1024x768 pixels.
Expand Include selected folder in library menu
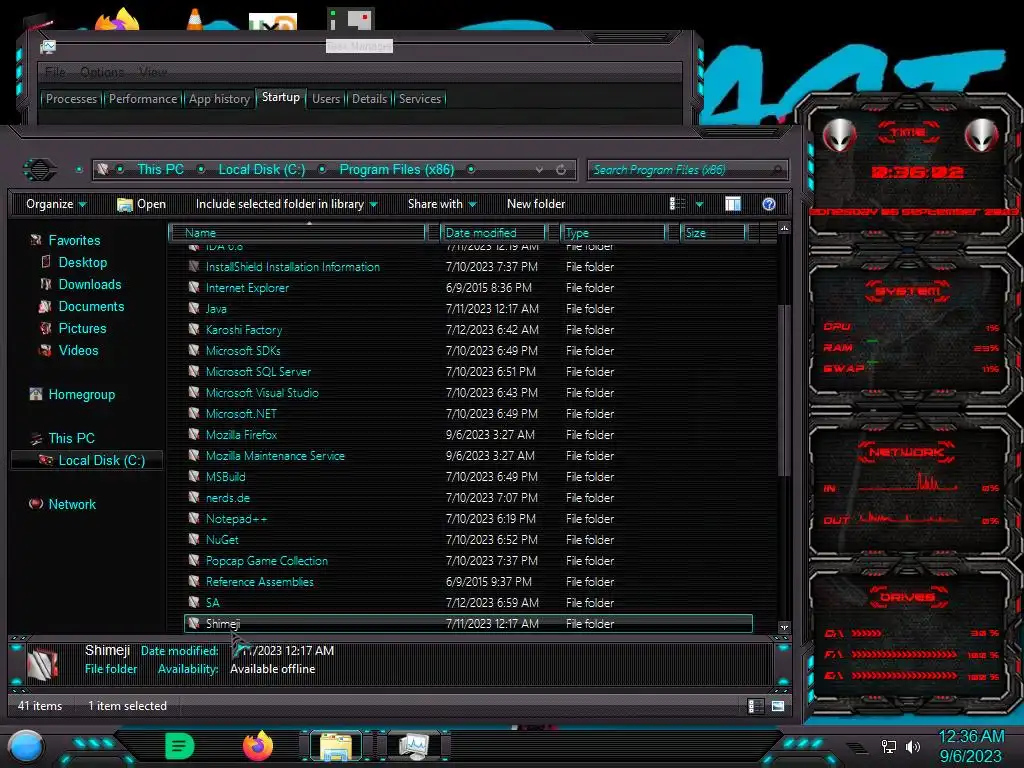[286, 204]
